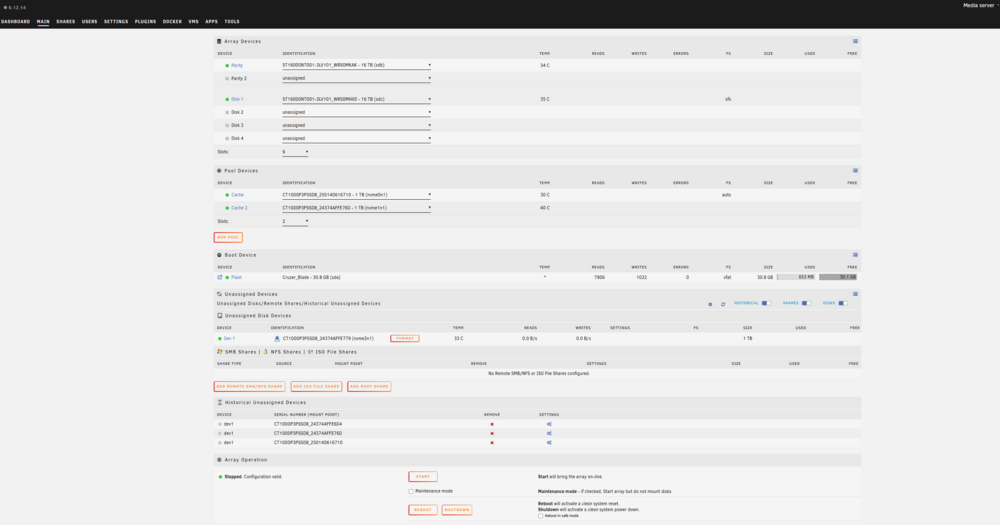
Task: Click Add Remote SMB/NFS Share button
Action: pyautogui.click(x=249, y=387)
